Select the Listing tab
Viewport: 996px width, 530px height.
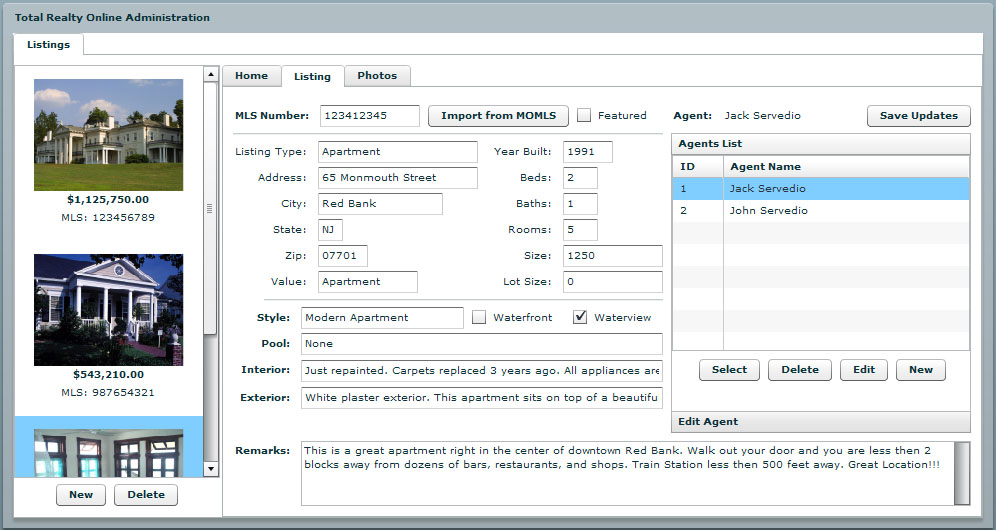tap(313, 76)
